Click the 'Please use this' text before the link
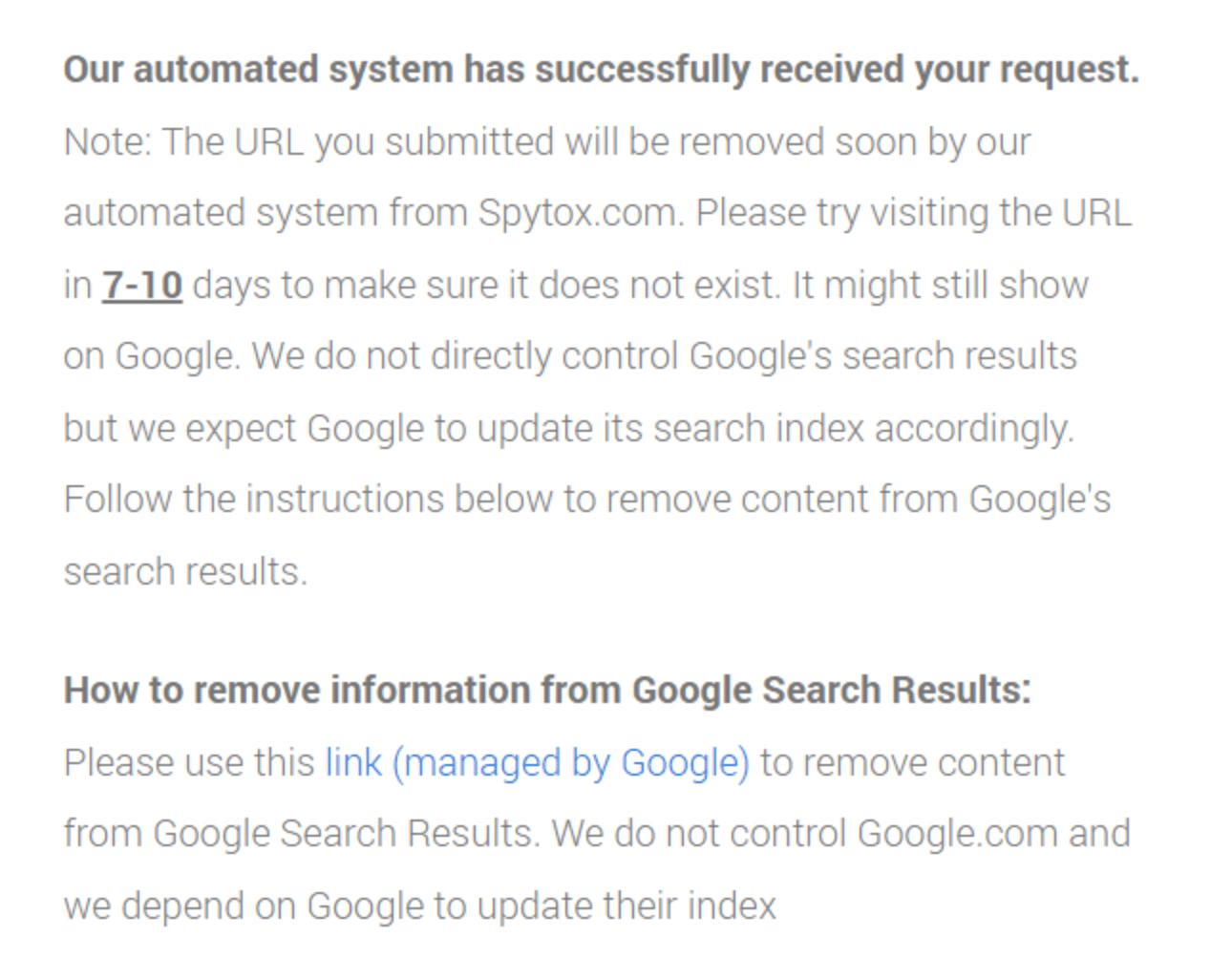 (x=189, y=763)
